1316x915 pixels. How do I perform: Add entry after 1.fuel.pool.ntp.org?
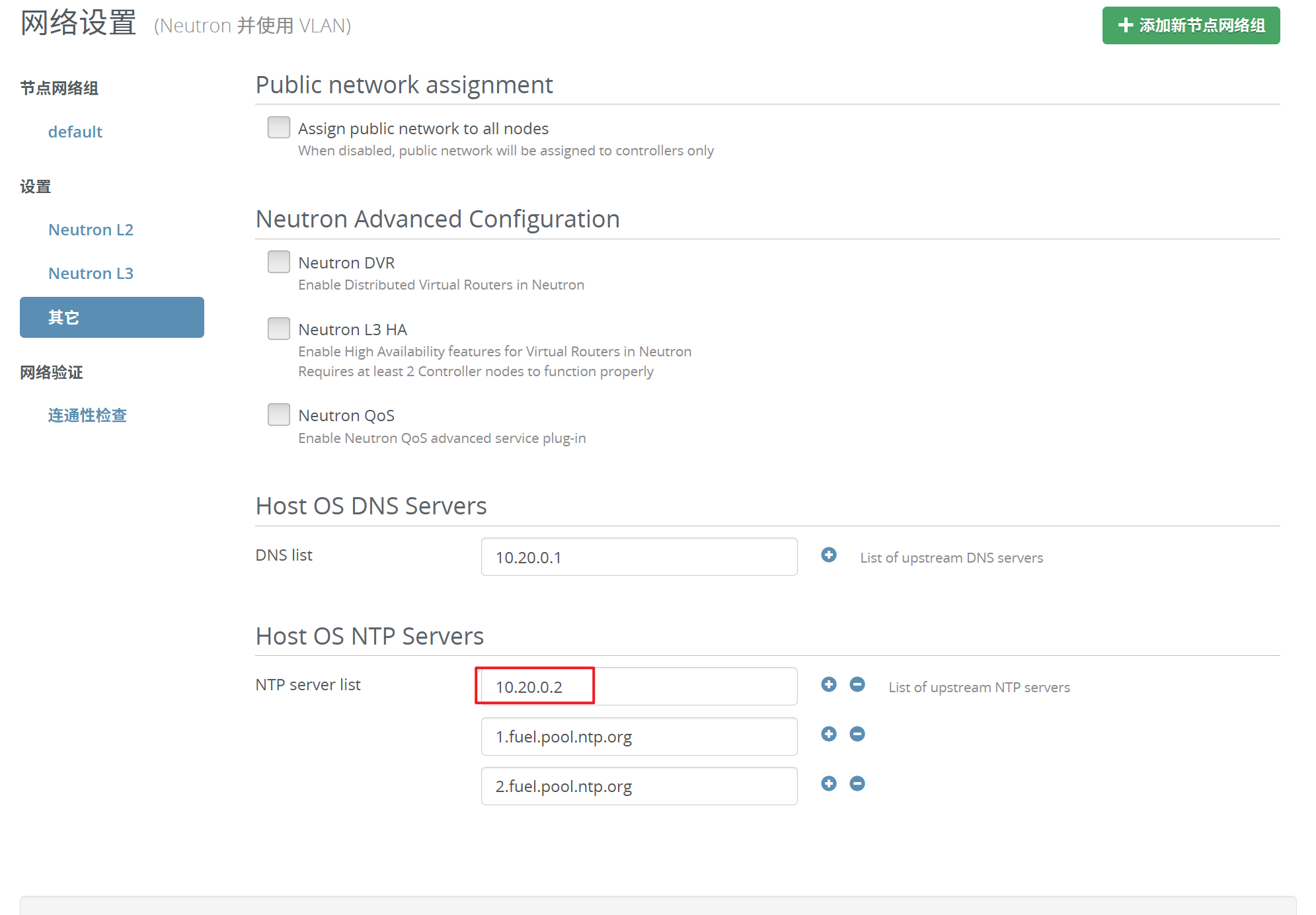(829, 734)
